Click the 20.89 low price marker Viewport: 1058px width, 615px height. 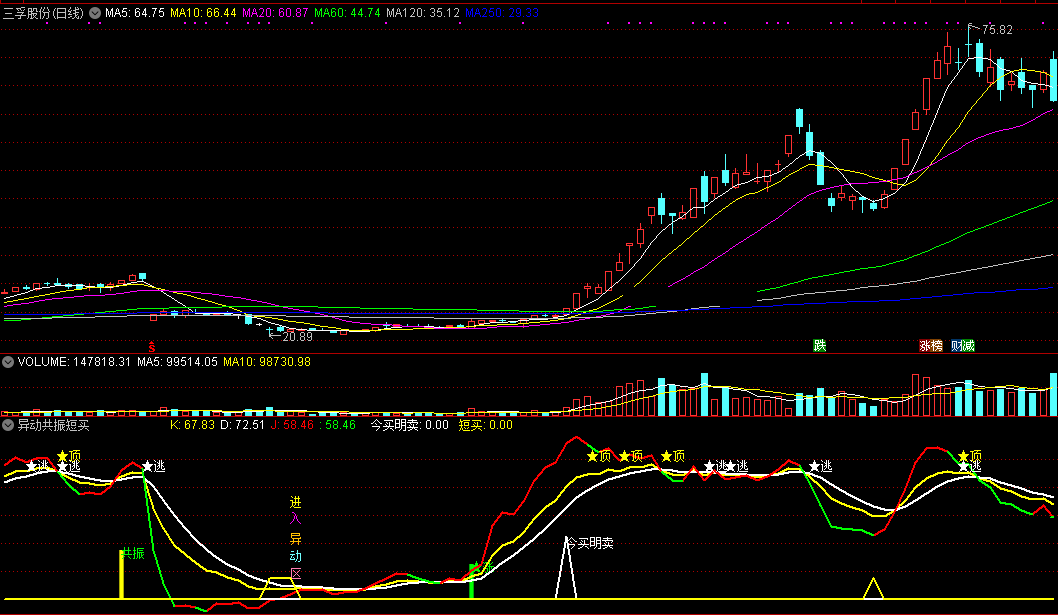click(x=297, y=336)
